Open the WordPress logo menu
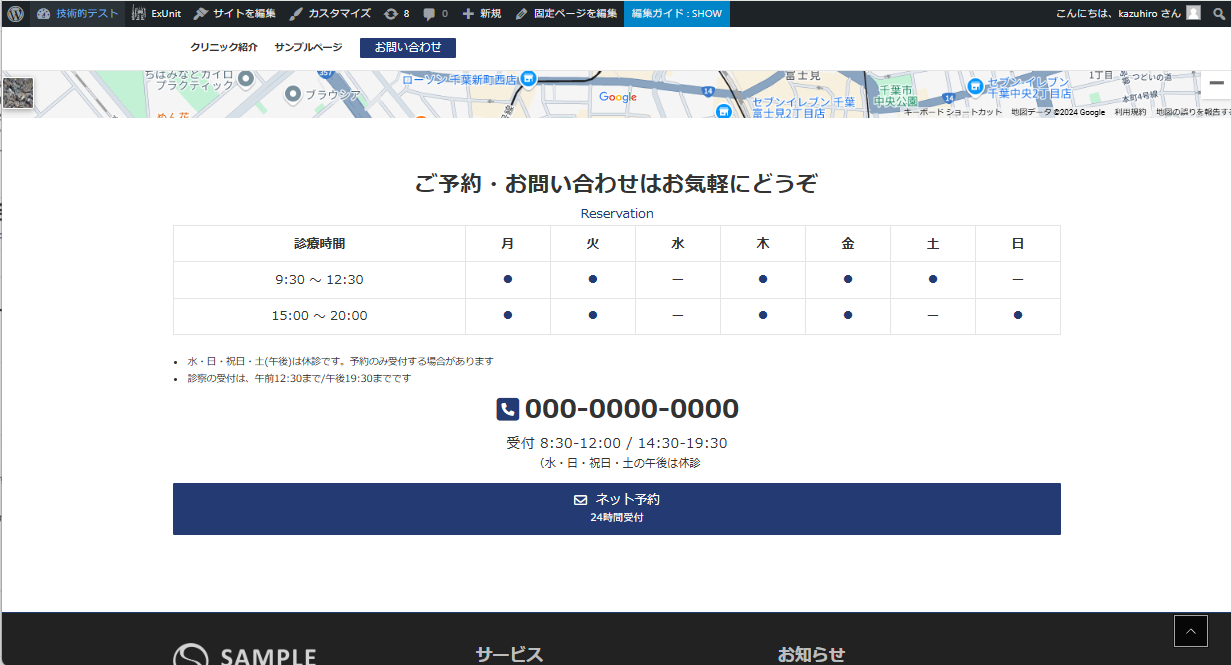Viewport: 1231px width, 665px height. (16, 14)
